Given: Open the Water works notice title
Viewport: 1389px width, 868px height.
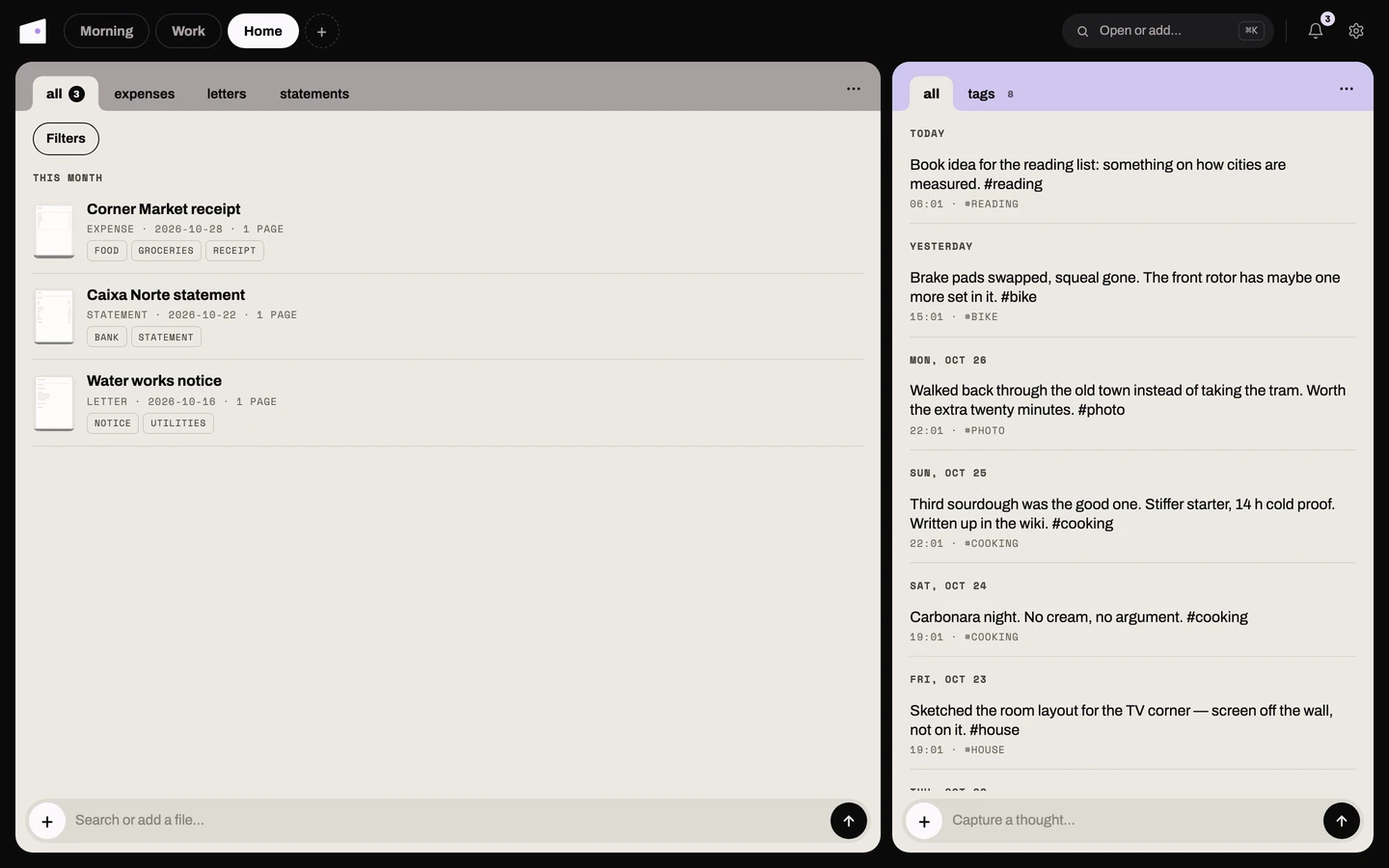Looking at the screenshot, I should [154, 381].
